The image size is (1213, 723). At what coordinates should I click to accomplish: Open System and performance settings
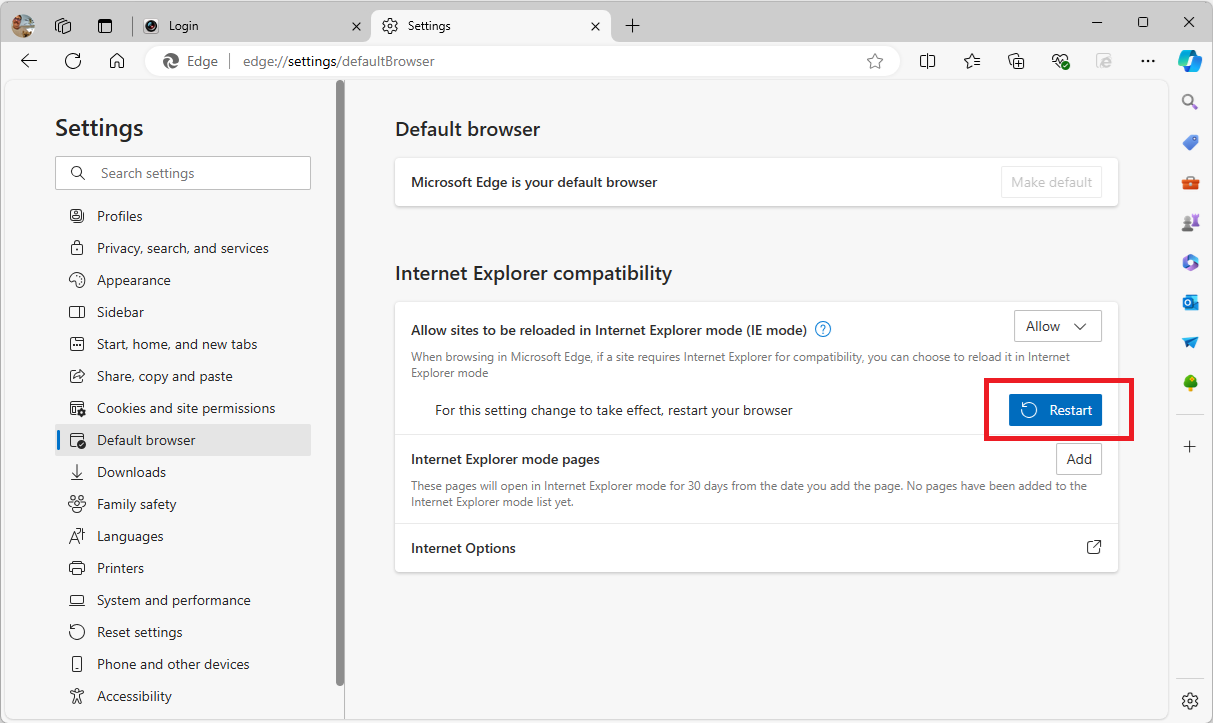[x=183, y=600]
